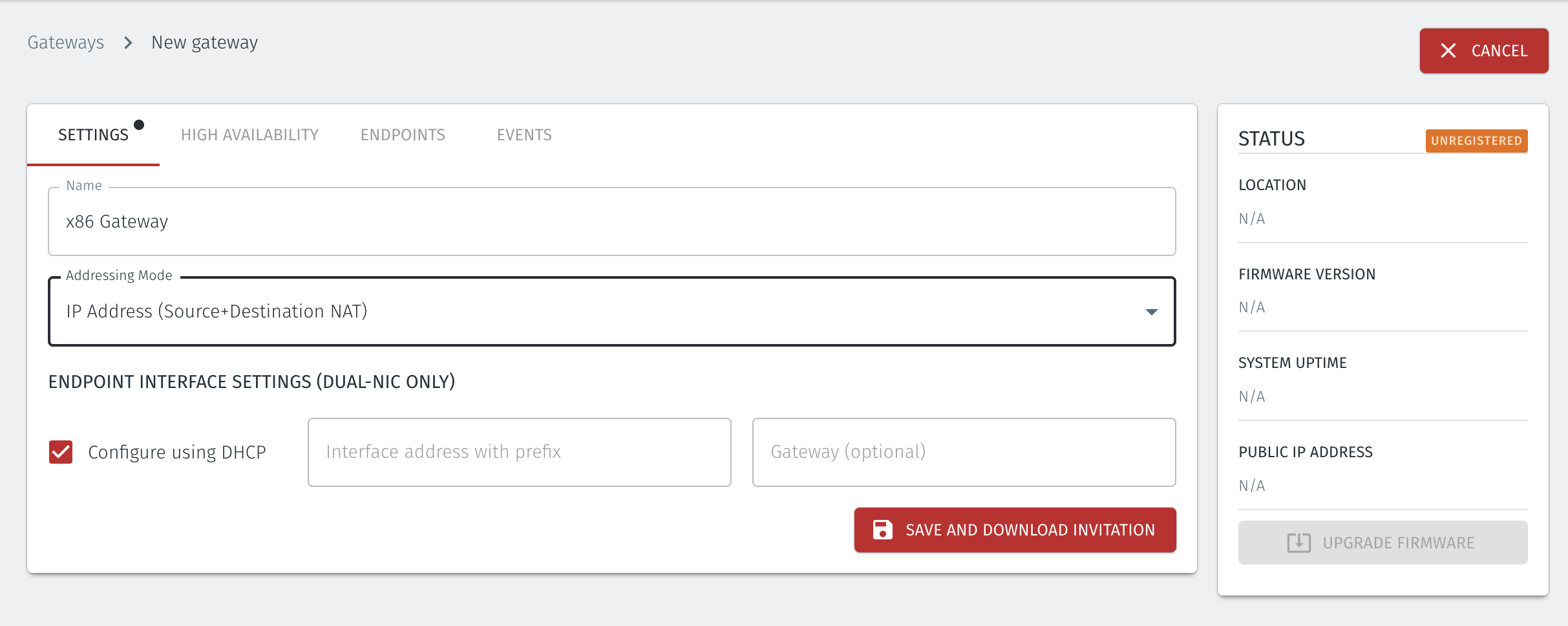Select the IP Address (Source+Destination NAT) value
Screen dimensions: 1568x626
217,311
